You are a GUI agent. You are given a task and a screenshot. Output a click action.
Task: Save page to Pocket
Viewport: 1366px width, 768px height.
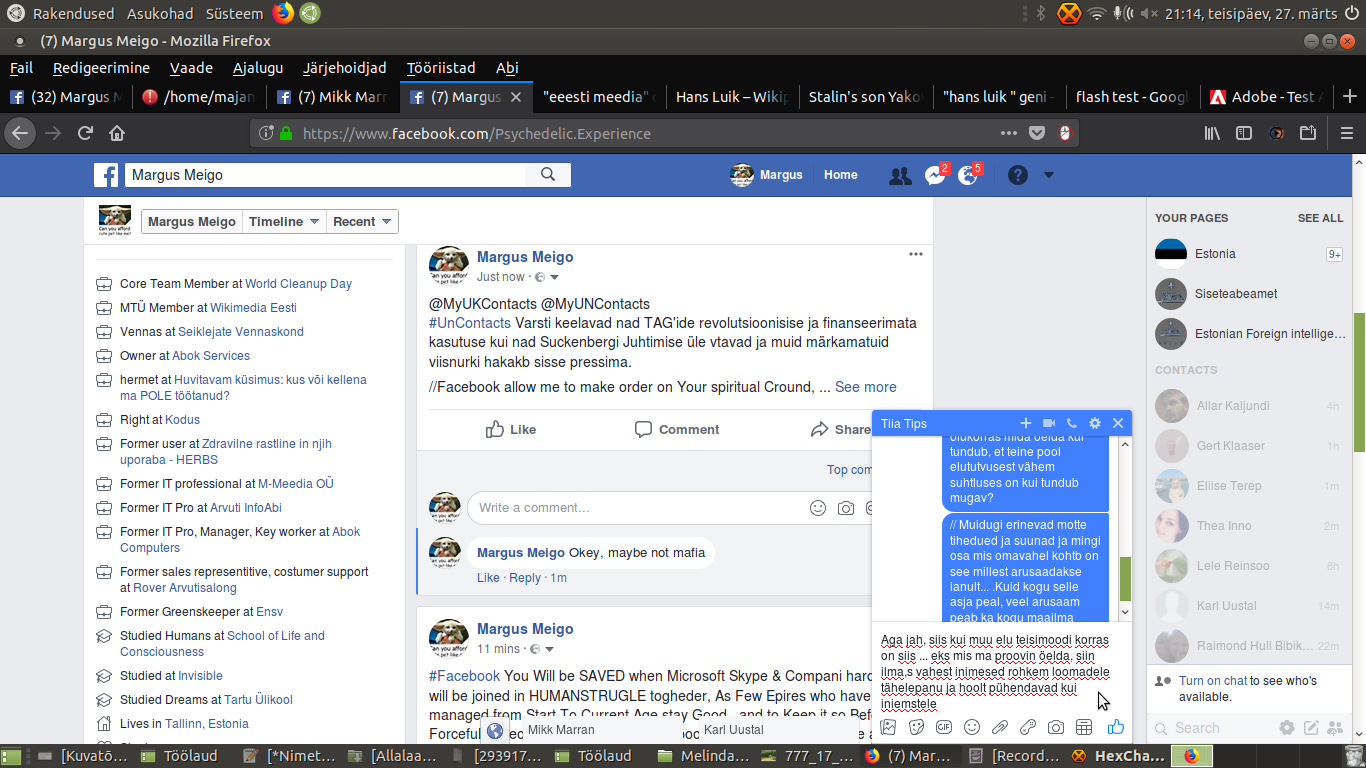coord(1037,133)
